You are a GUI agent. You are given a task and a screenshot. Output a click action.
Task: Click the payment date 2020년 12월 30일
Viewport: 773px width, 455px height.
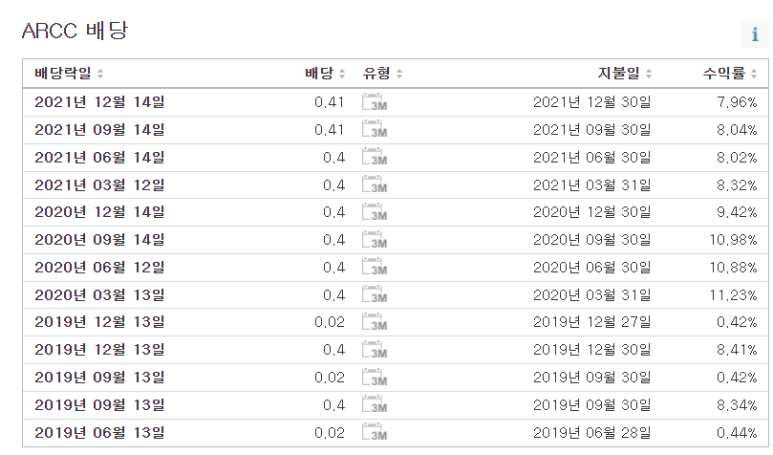(x=592, y=212)
